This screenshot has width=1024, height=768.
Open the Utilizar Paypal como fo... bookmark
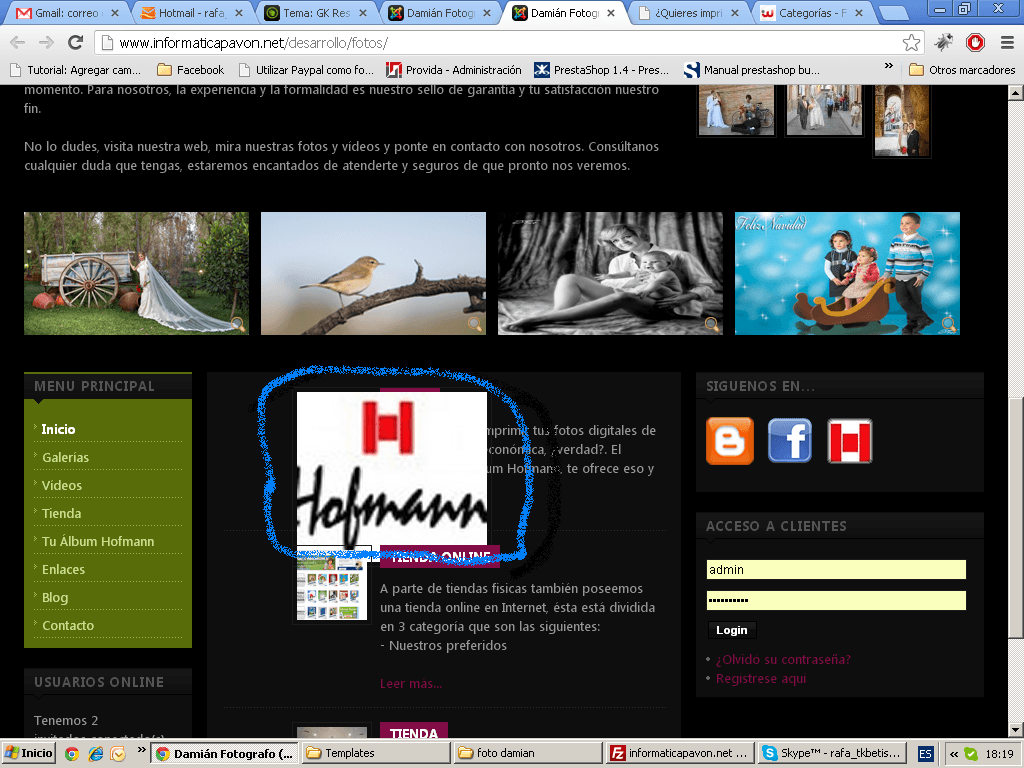pos(306,70)
